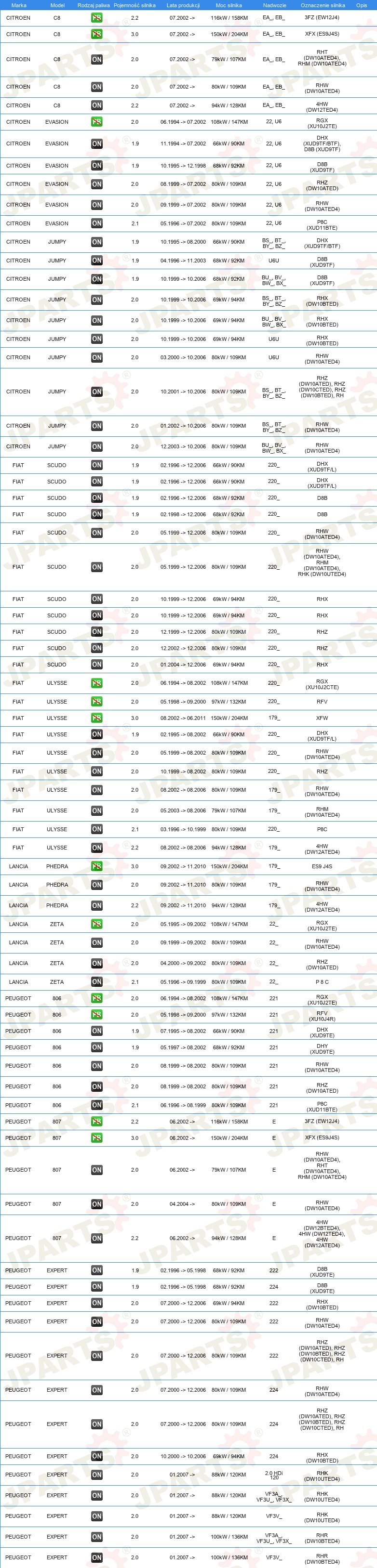Click the P 8 C engine cell for Lancia Zeta
Image resolution: width=377 pixels, height=1568 pixels.
coord(322,982)
